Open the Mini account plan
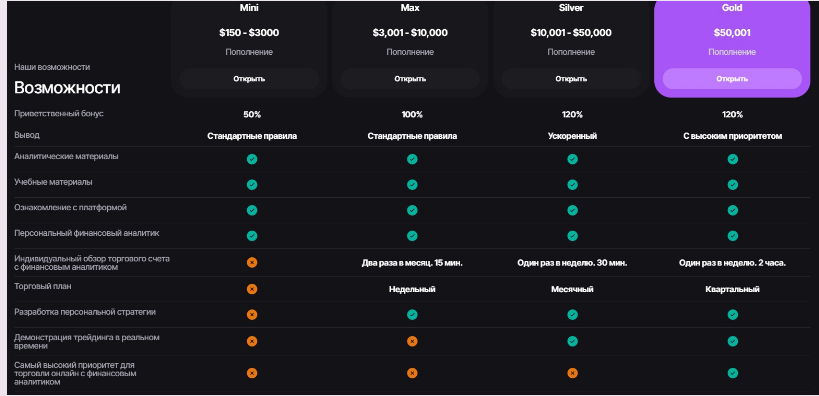This screenshot has height=396, width=819. pos(249,79)
